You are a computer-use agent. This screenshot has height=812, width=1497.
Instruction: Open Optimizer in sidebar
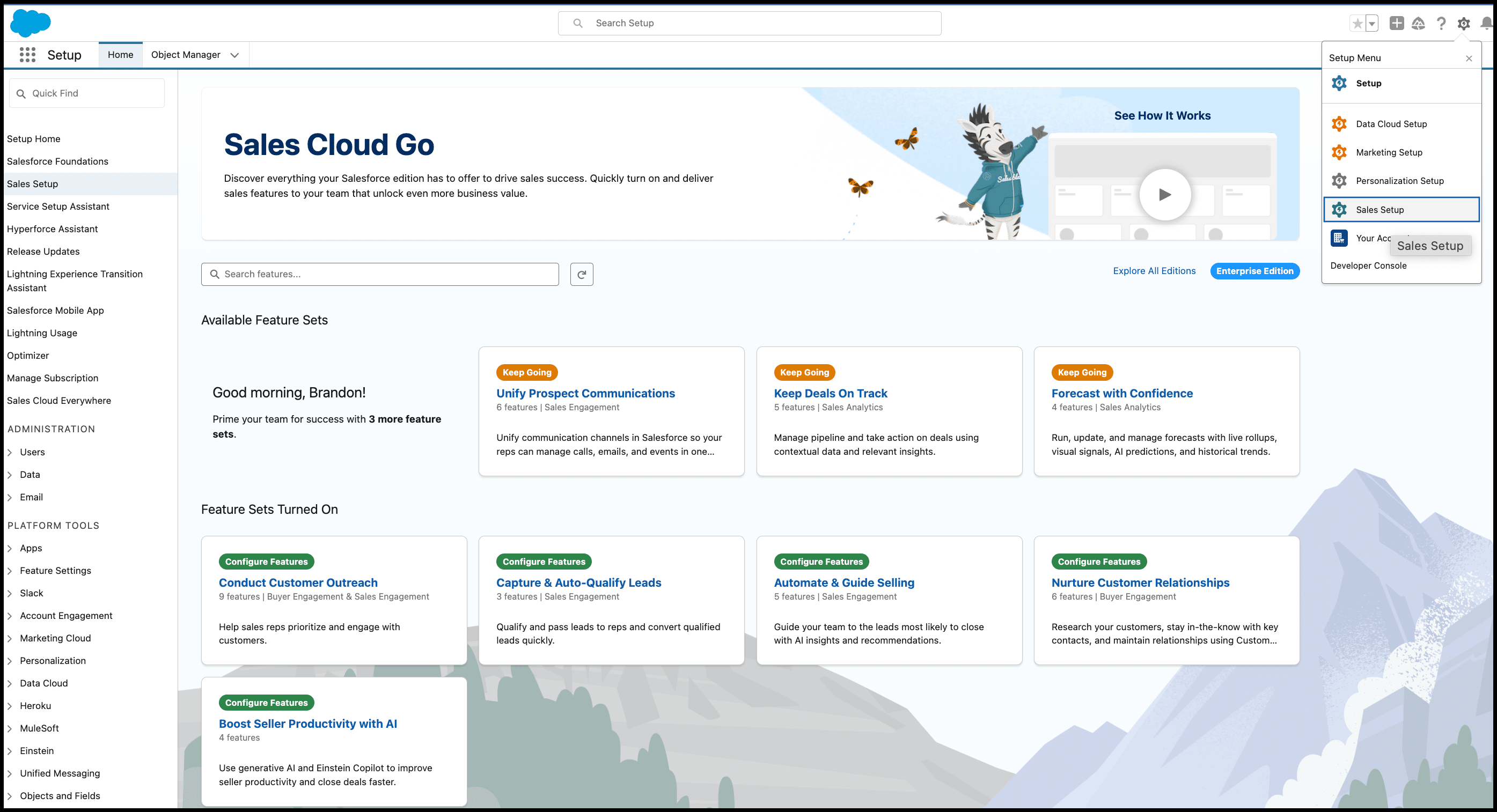pyautogui.click(x=28, y=356)
